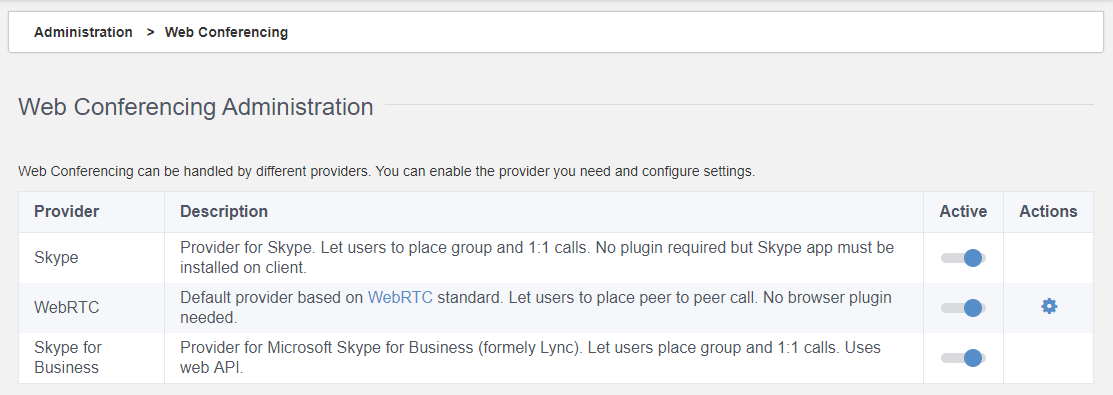
Task: Disable the Skype provider toggle
Action: (x=963, y=258)
